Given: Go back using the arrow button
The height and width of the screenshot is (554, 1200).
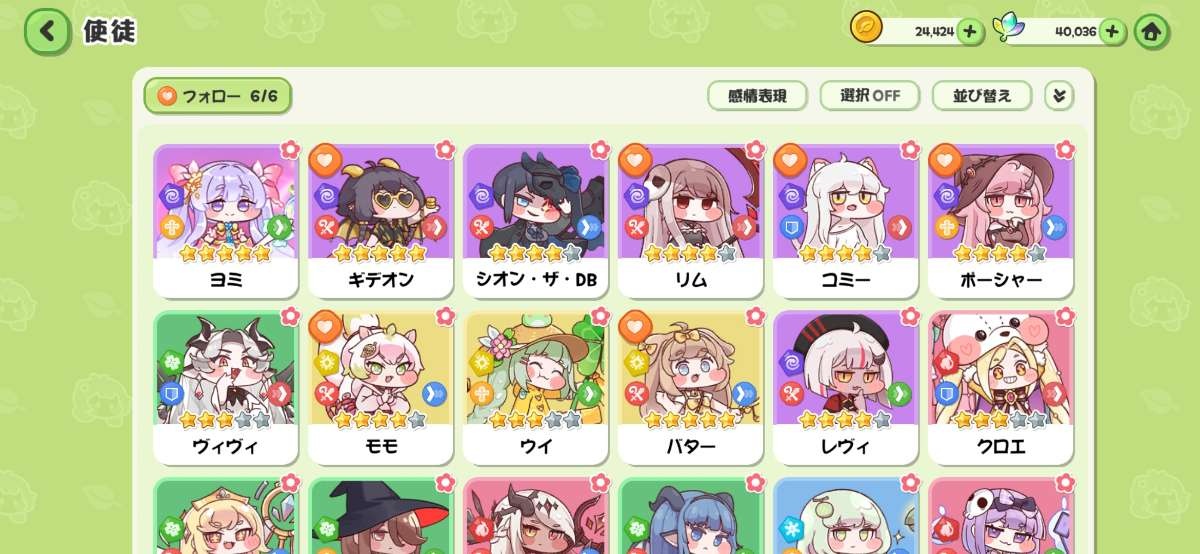Looking at the screenshot, I should tap(47, 32).
